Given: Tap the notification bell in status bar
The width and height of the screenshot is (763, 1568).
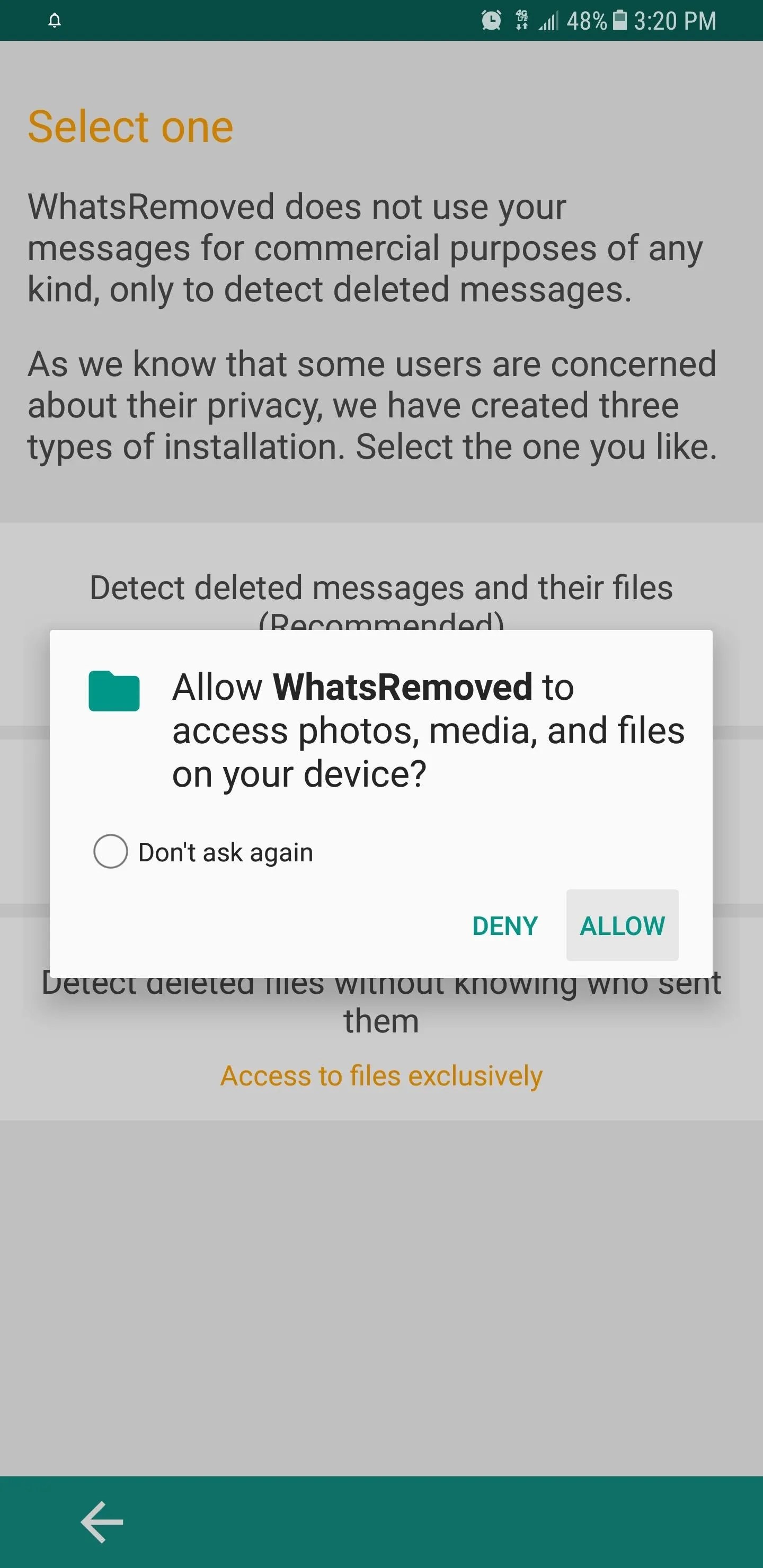Looking at the screenshot, I should click(x=55, y=21).
